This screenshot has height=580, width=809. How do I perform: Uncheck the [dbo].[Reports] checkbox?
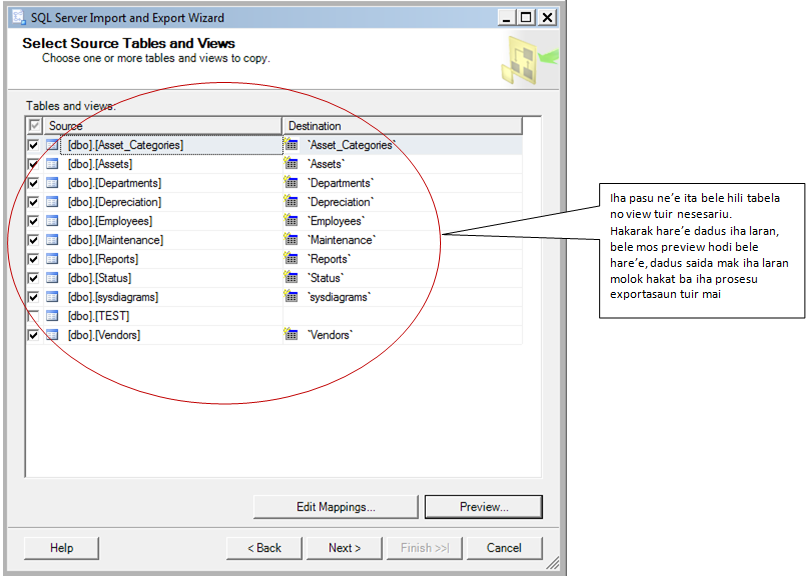[34, 259]
